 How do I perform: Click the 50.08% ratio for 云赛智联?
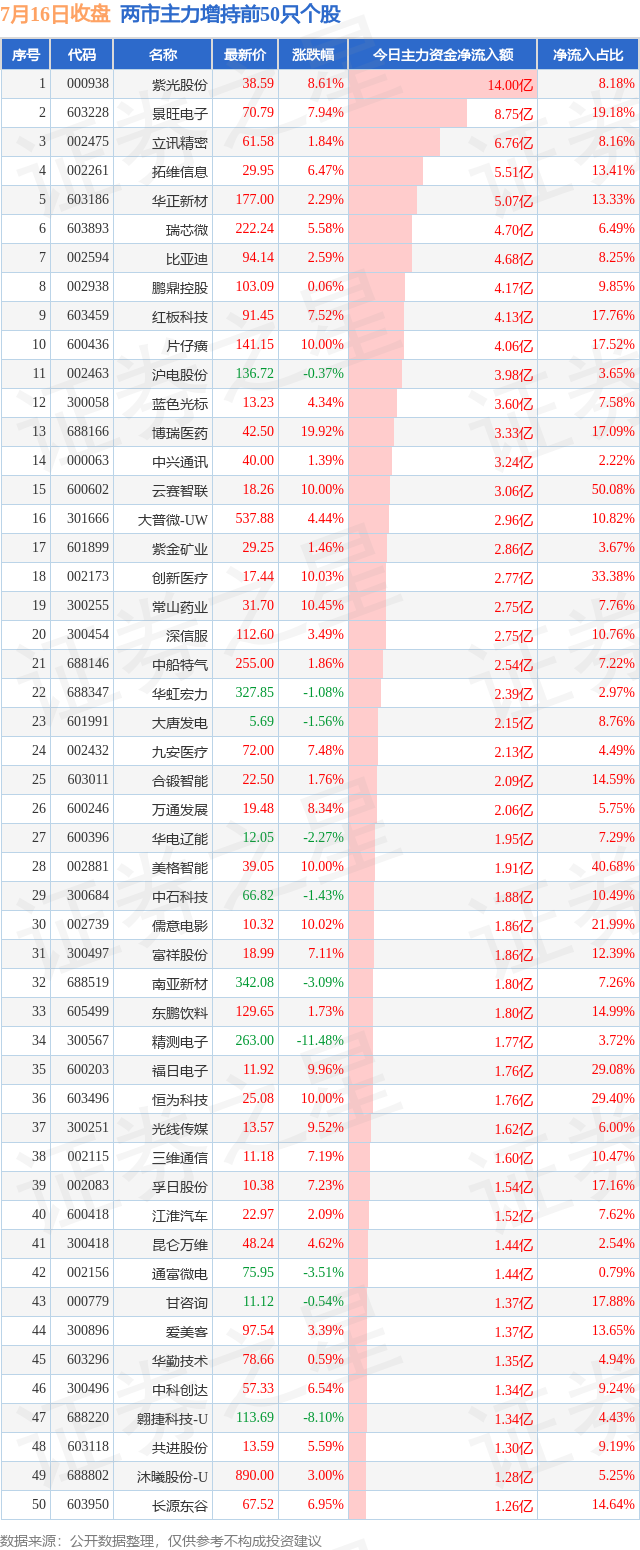(613, 490)
